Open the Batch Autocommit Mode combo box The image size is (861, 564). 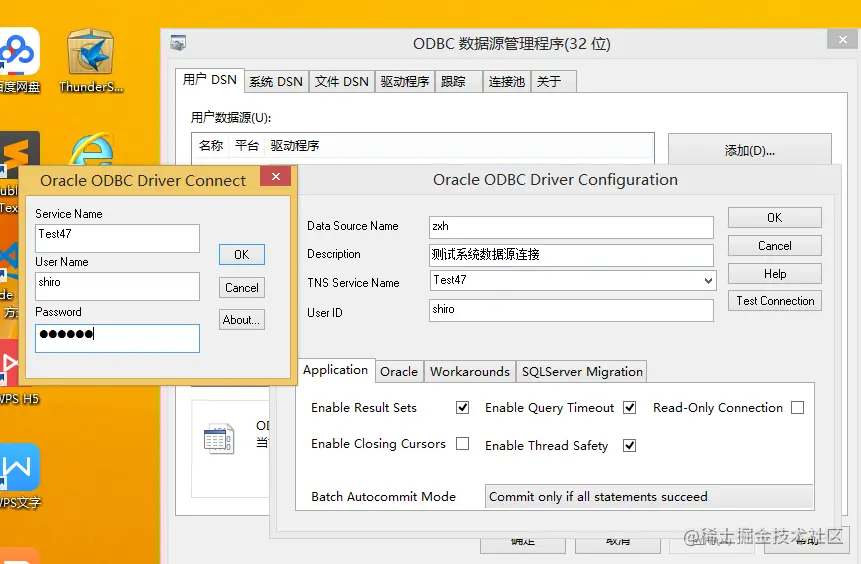(648, 496)
